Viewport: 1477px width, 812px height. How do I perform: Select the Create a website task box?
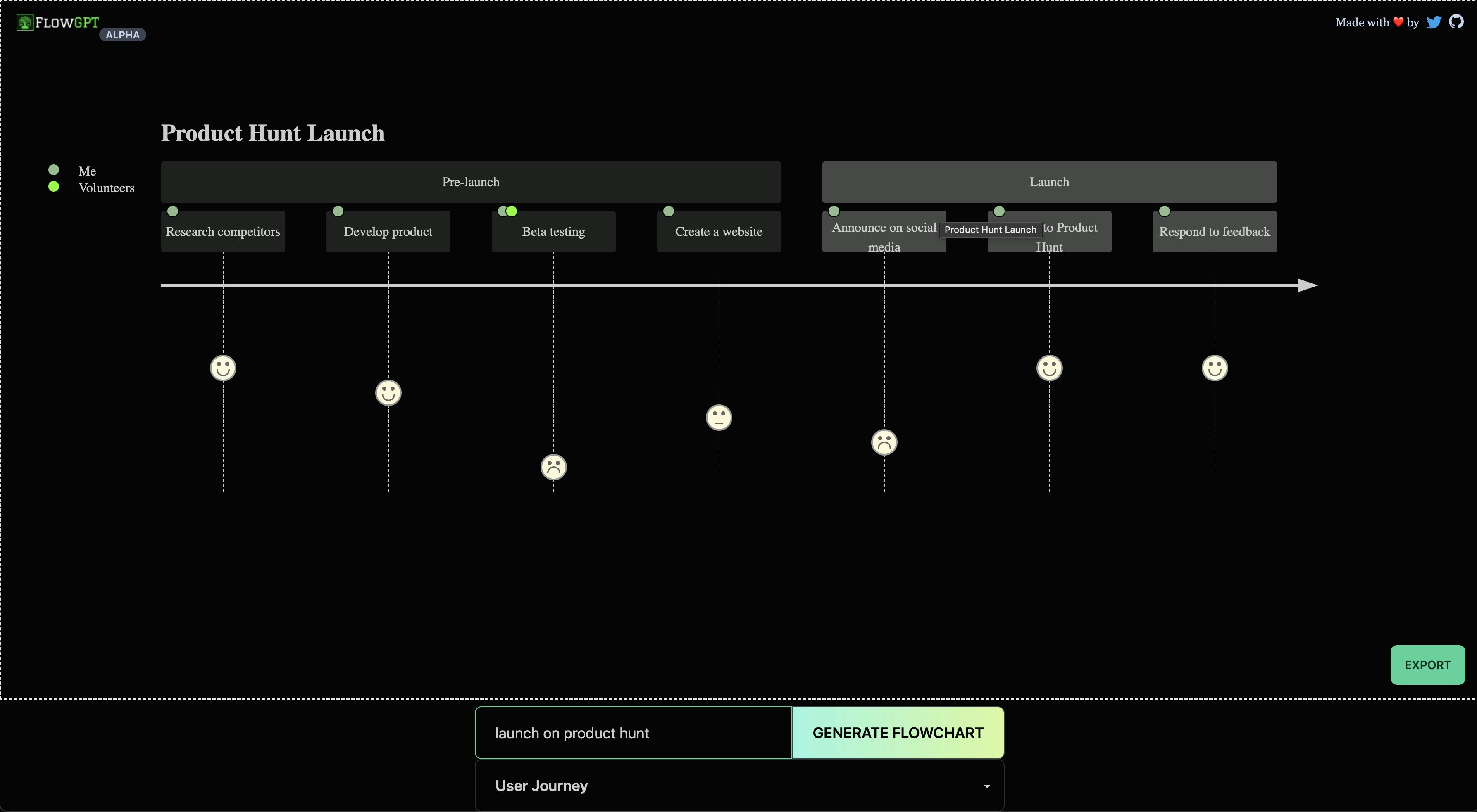click(x=718, y=232)
